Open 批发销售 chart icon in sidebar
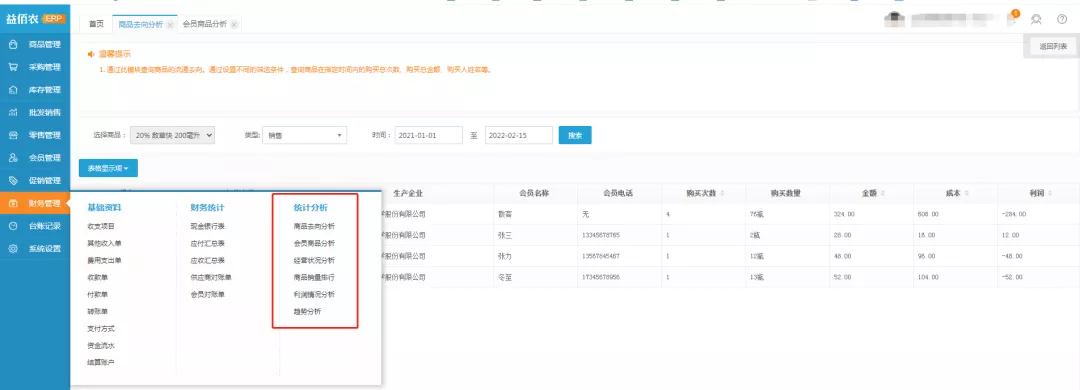Image resolution: width=1080 pixels, height=390 pixels. [13, 112]
